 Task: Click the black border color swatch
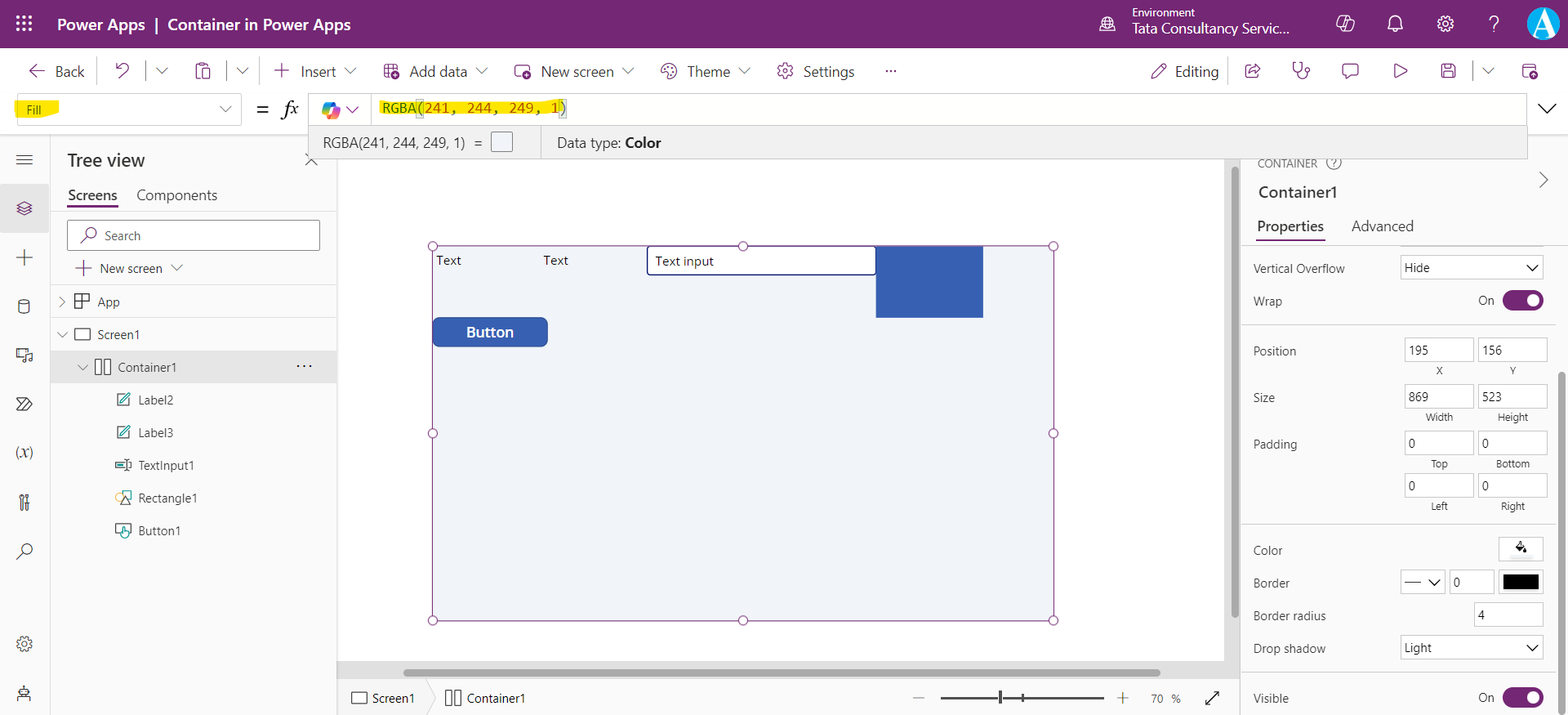(x=1521, y=583)
